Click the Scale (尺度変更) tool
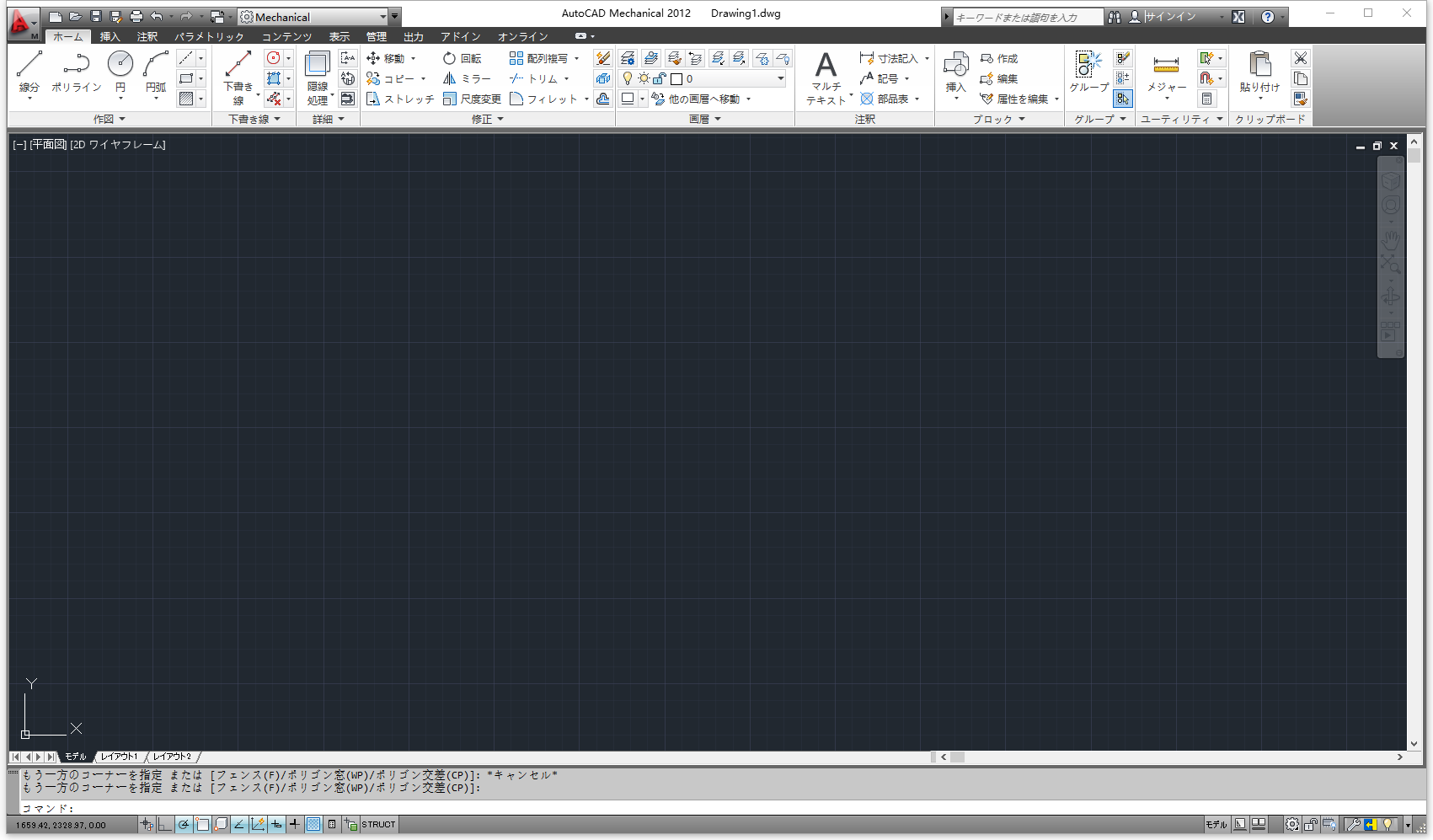 [472, 99]
